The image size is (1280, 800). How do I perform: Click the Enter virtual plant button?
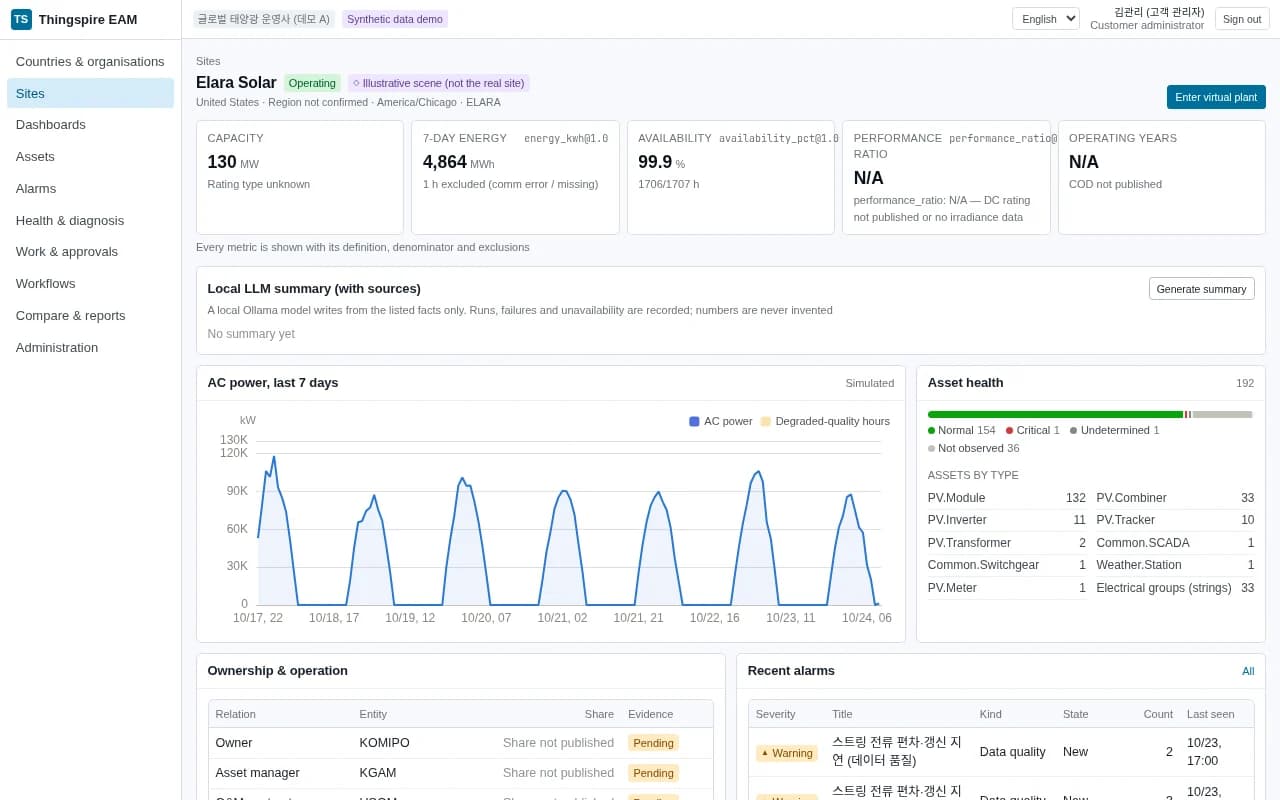coord(1216,97)
